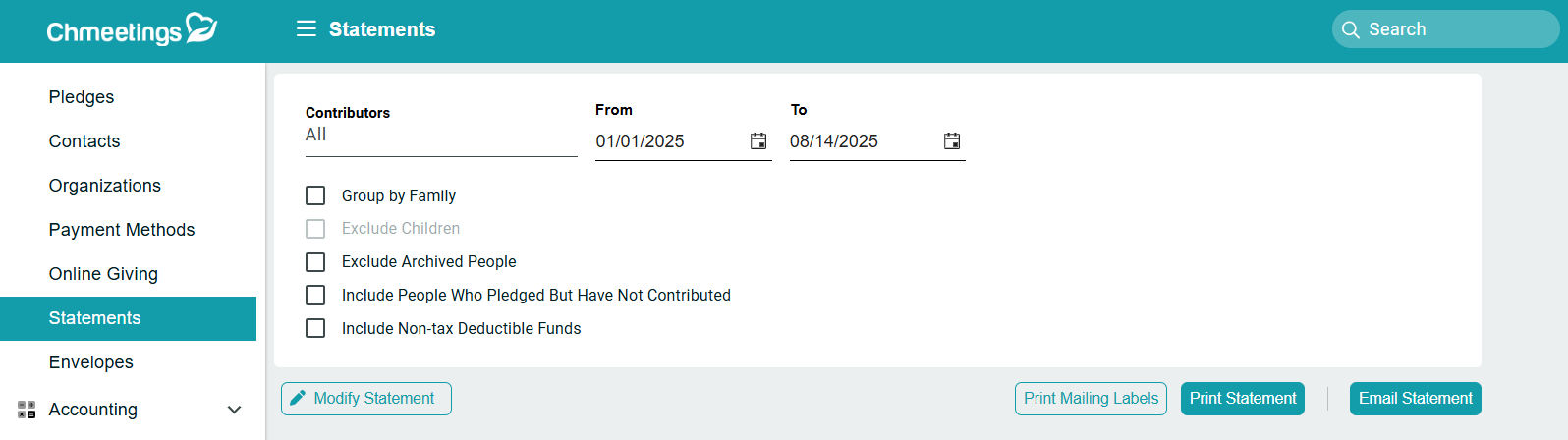Select Envelopes from the sidebar

(x=91, y=362)
